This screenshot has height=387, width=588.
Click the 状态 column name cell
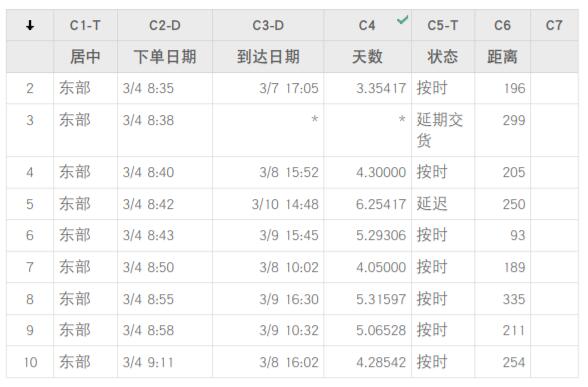click(443, 57)
